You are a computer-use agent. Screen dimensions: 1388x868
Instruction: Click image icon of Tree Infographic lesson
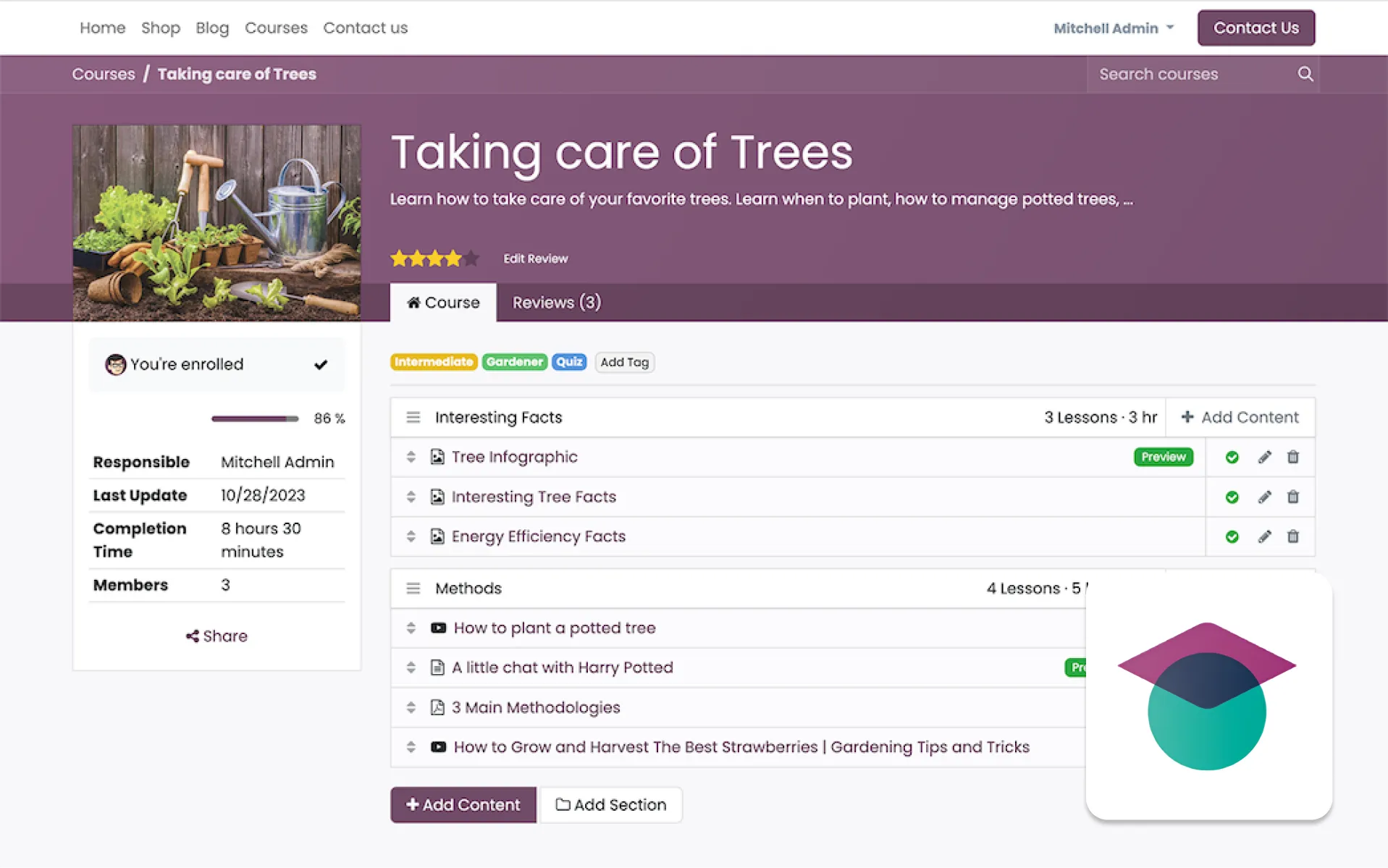point(437,457)
